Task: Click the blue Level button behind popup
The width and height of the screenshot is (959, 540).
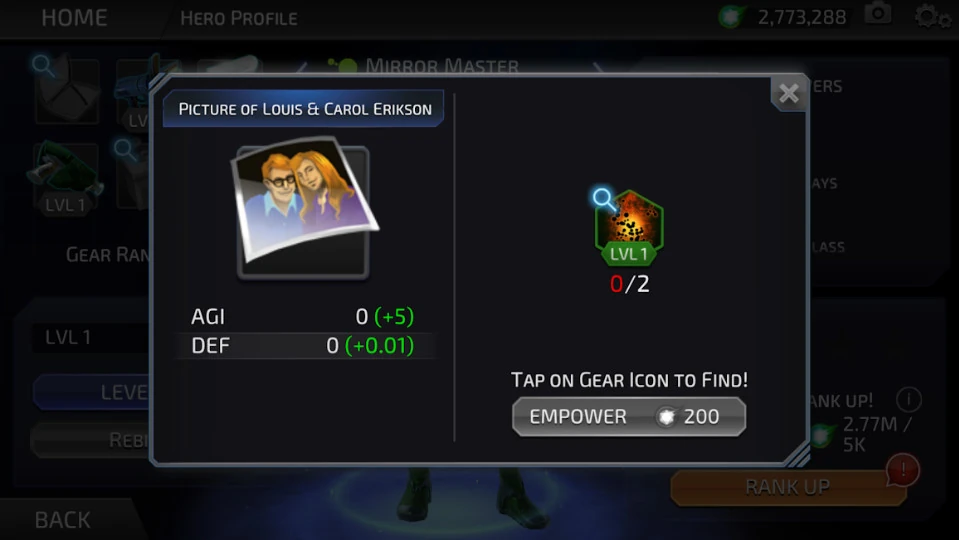Action: [x=92, y=392]
